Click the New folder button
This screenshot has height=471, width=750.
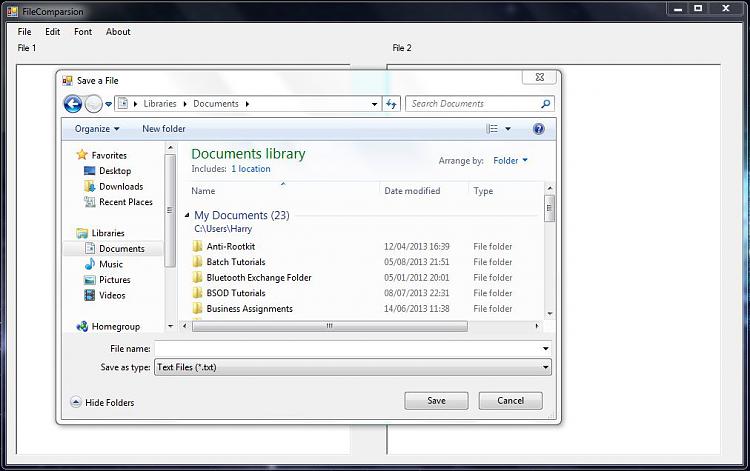pos(164,129)
